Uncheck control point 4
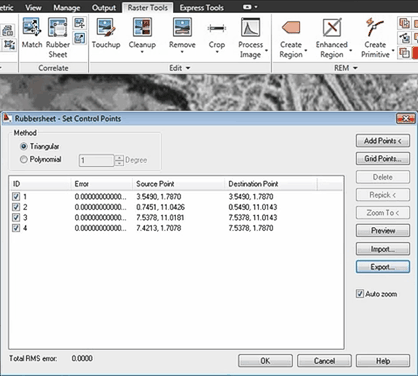The image size is (418, 376). tap(16, 228)
